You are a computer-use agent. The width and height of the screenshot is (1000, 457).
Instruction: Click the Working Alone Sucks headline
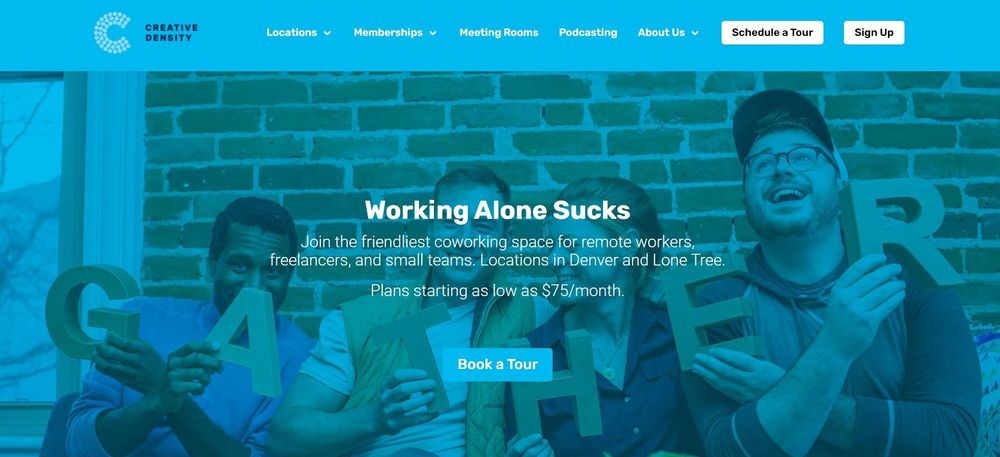tap(497, 210)
